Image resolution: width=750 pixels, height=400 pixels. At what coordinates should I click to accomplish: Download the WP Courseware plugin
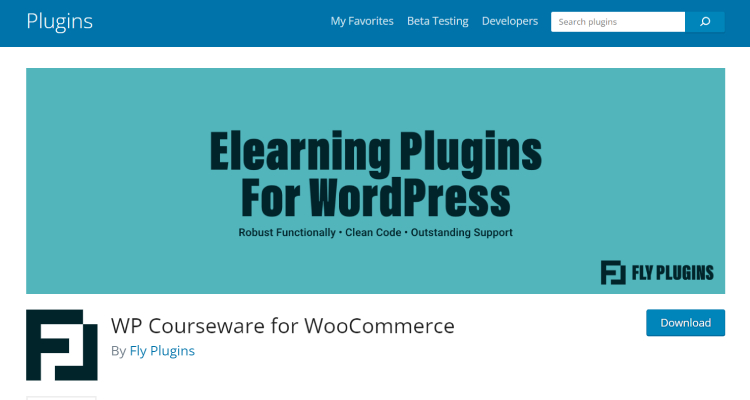[685, 322]
